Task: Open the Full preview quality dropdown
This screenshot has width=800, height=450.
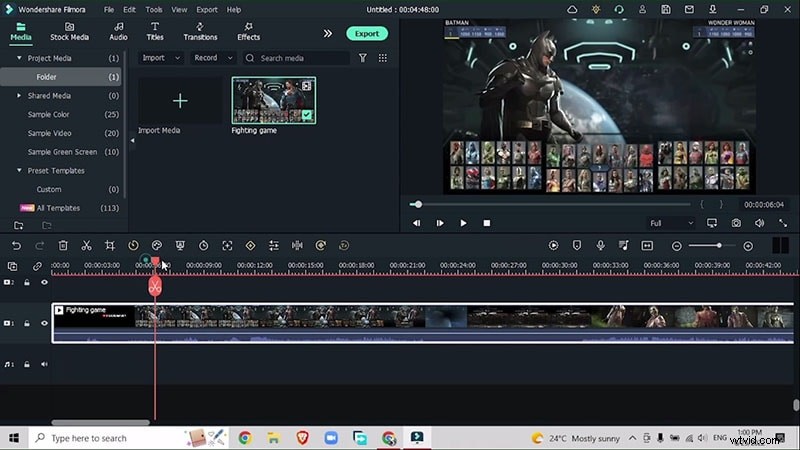Action: pyautogui.click(x=671, y=223)
